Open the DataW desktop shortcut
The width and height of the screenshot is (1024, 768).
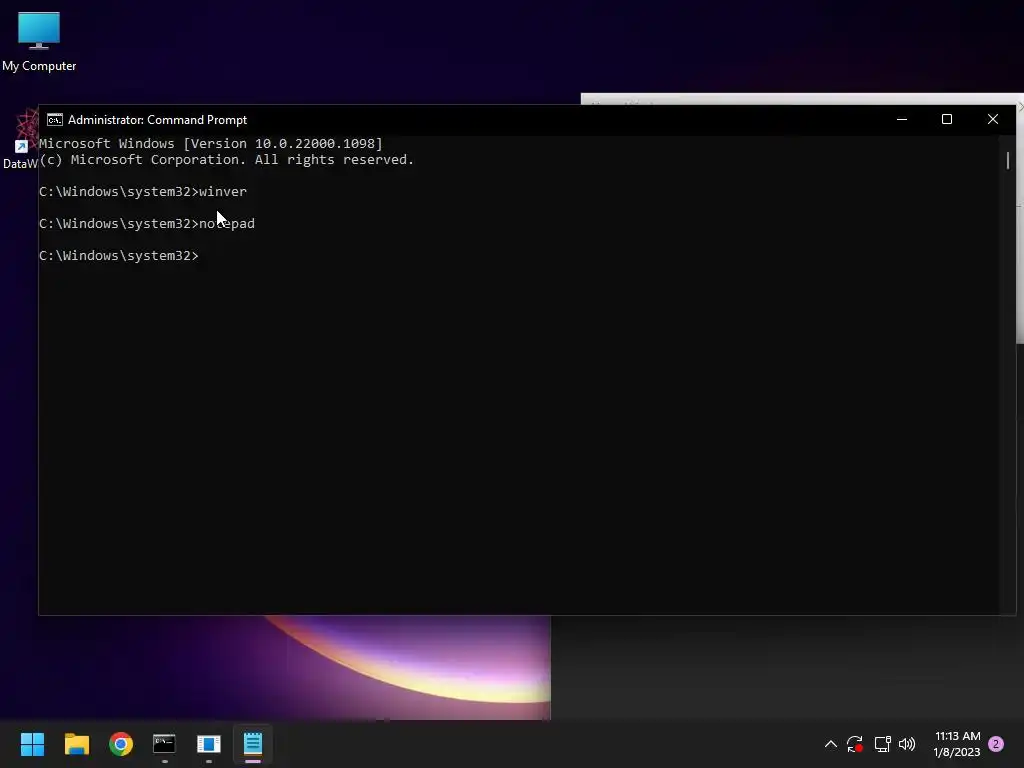pyautogui.click(x=20, y=139)
